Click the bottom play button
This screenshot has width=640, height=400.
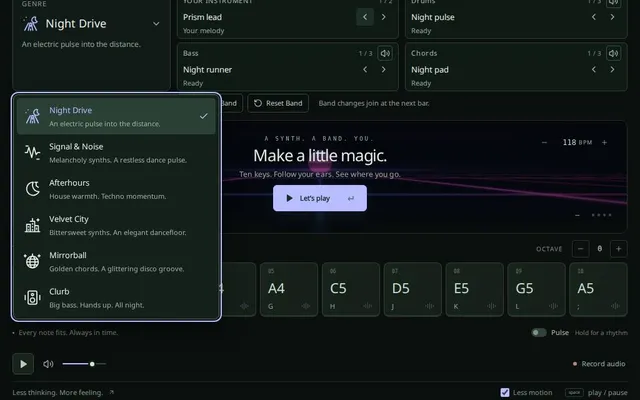(x=23, y=364)
